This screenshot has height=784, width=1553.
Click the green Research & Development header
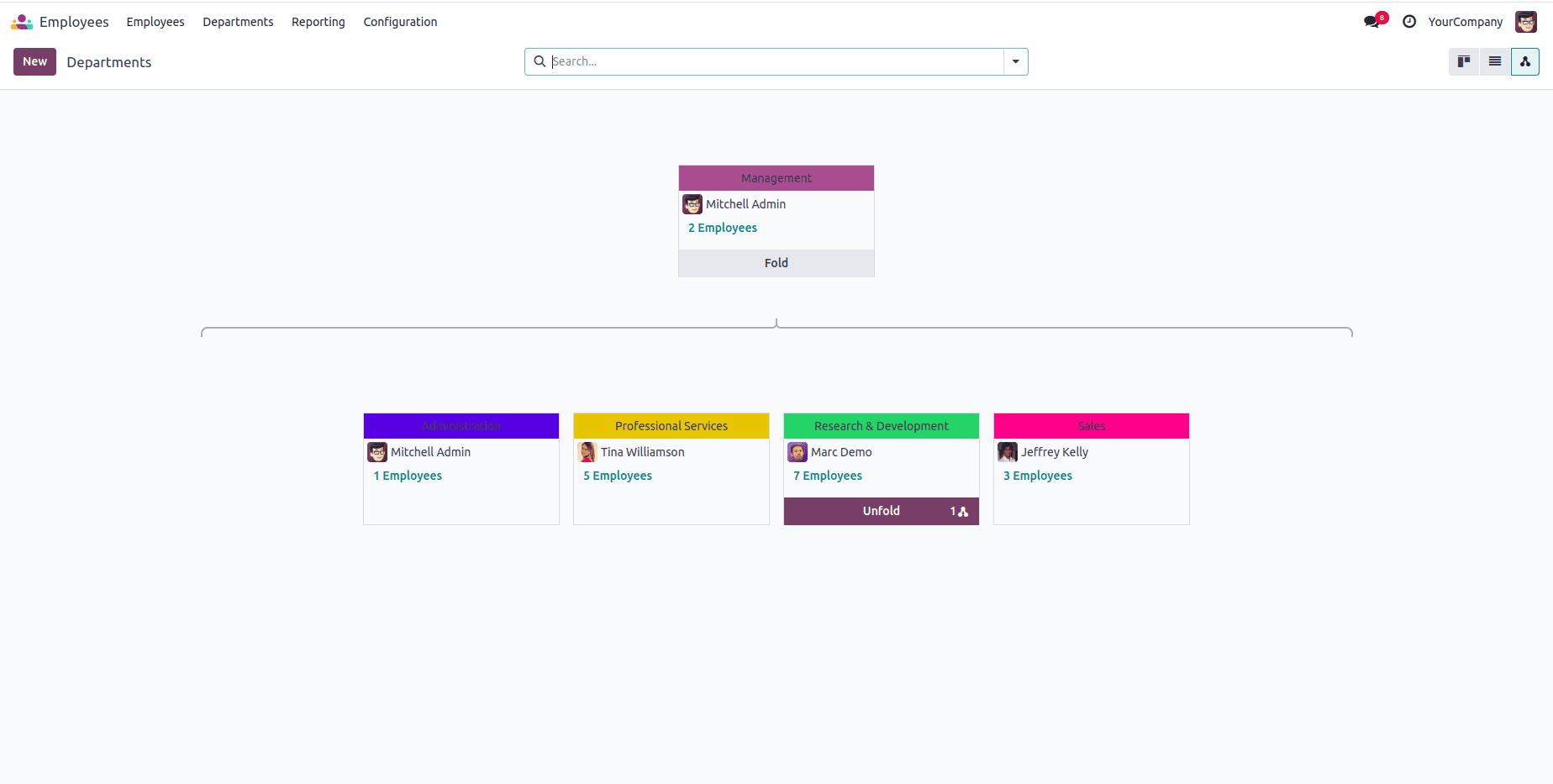tap(882, 426)
